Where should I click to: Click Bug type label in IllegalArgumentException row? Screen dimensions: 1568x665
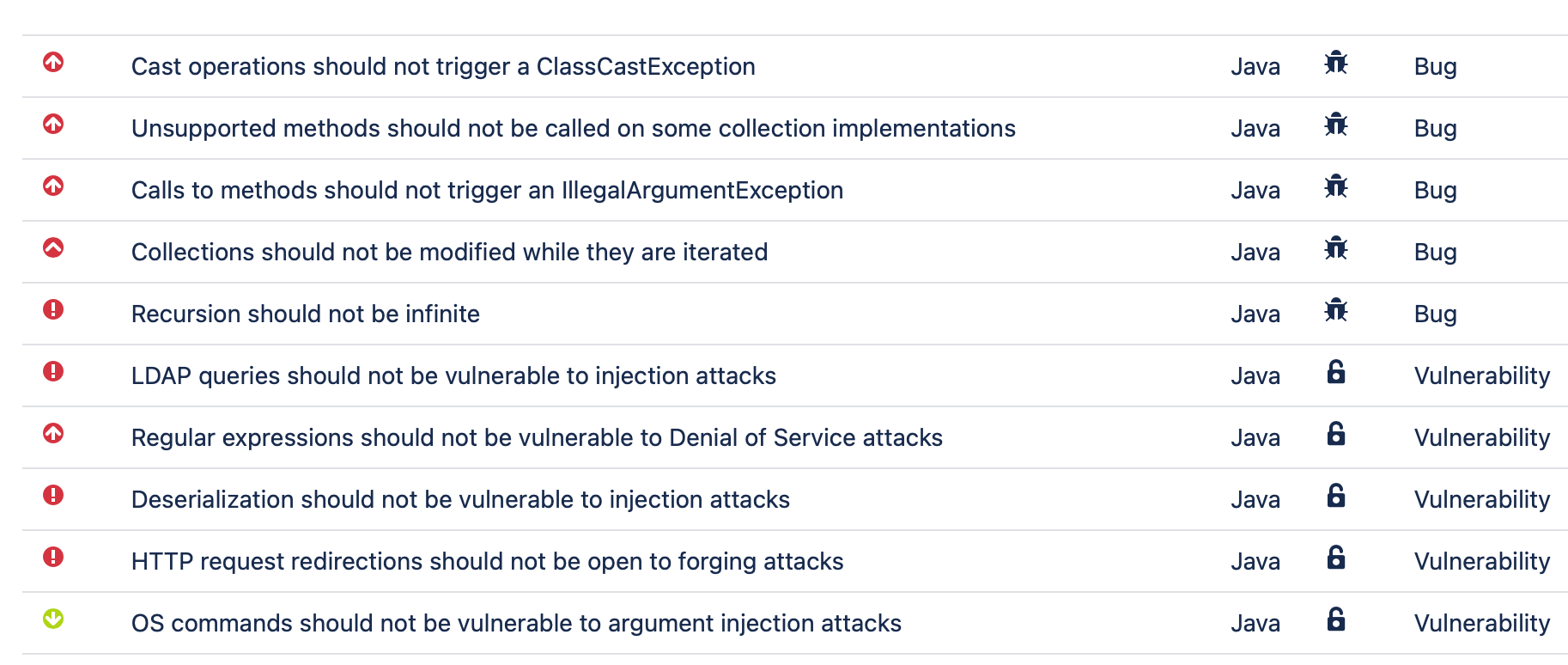pyautogui.click(x=1436, y=191)
